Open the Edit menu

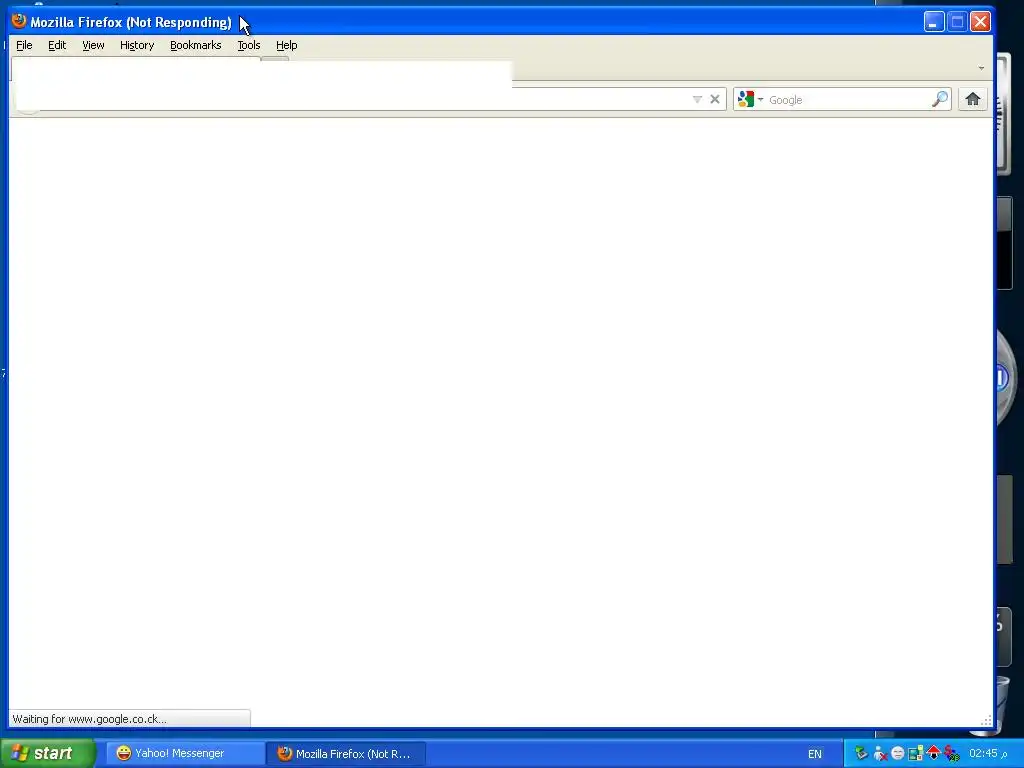pos(57,45)
